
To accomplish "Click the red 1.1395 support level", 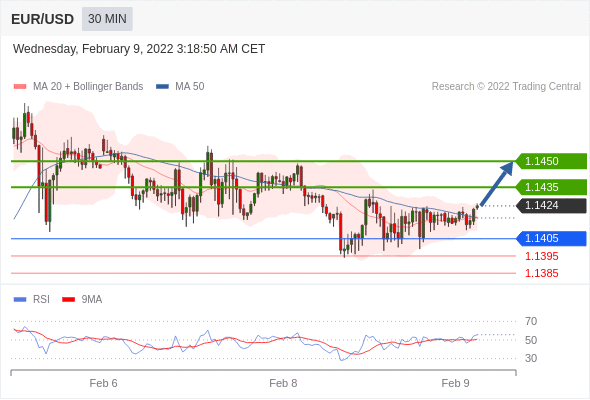I will coord(541,256).
